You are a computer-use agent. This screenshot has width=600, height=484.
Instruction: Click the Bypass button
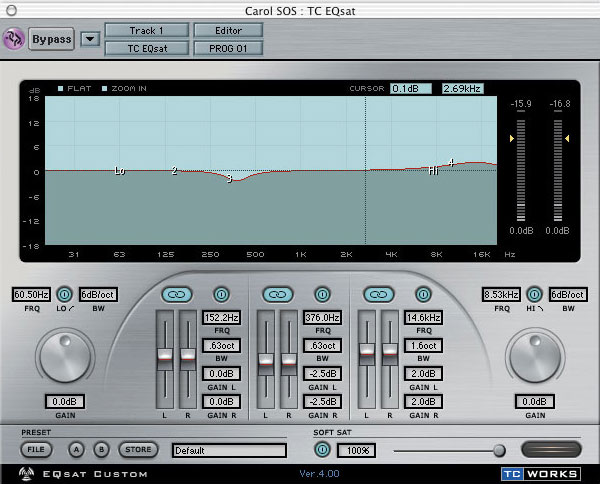coord(51,39)
